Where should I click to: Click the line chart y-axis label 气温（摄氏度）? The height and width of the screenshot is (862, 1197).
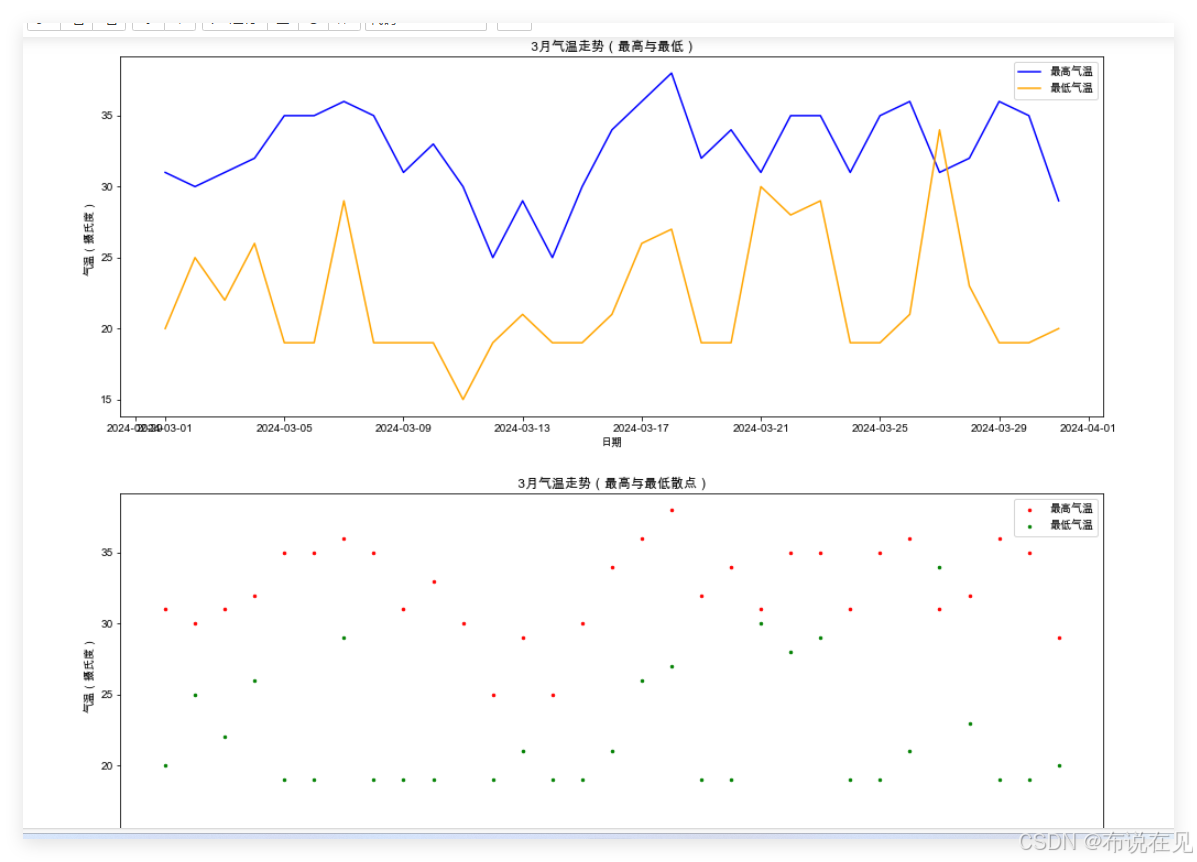tap(89, 240)
